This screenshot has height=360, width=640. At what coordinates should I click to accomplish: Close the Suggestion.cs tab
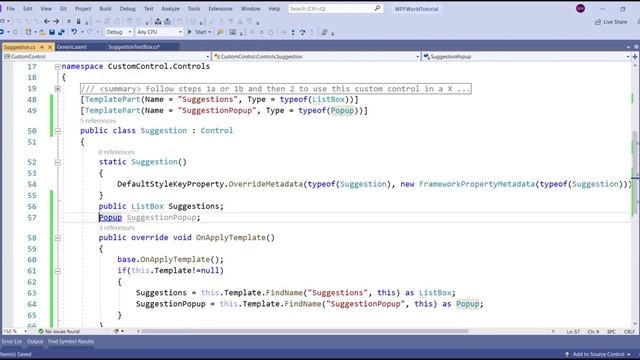50,47
